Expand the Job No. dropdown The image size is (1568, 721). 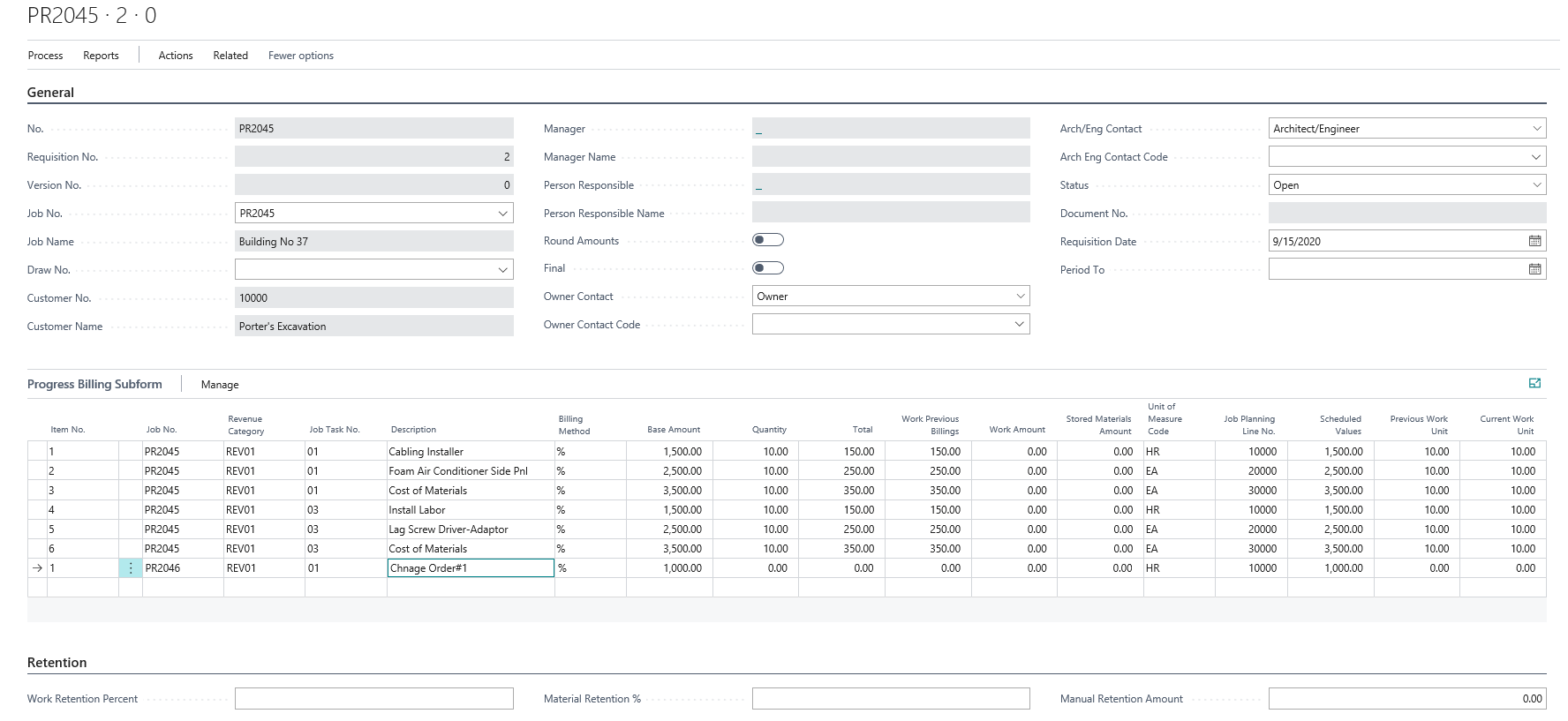pyautogui.click(x=502, y=214)
